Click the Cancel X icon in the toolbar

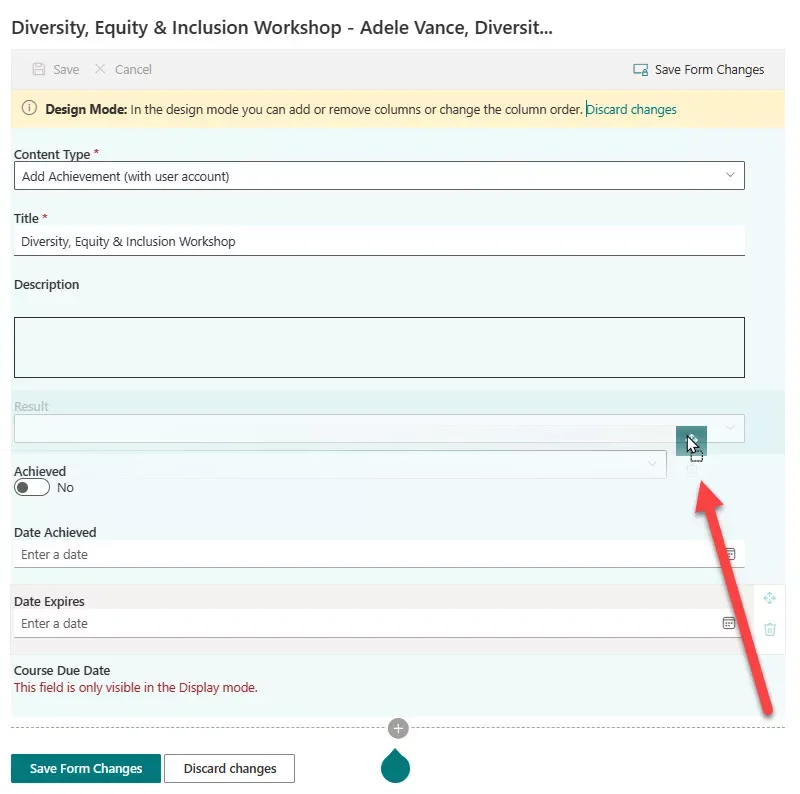point(100,70)
